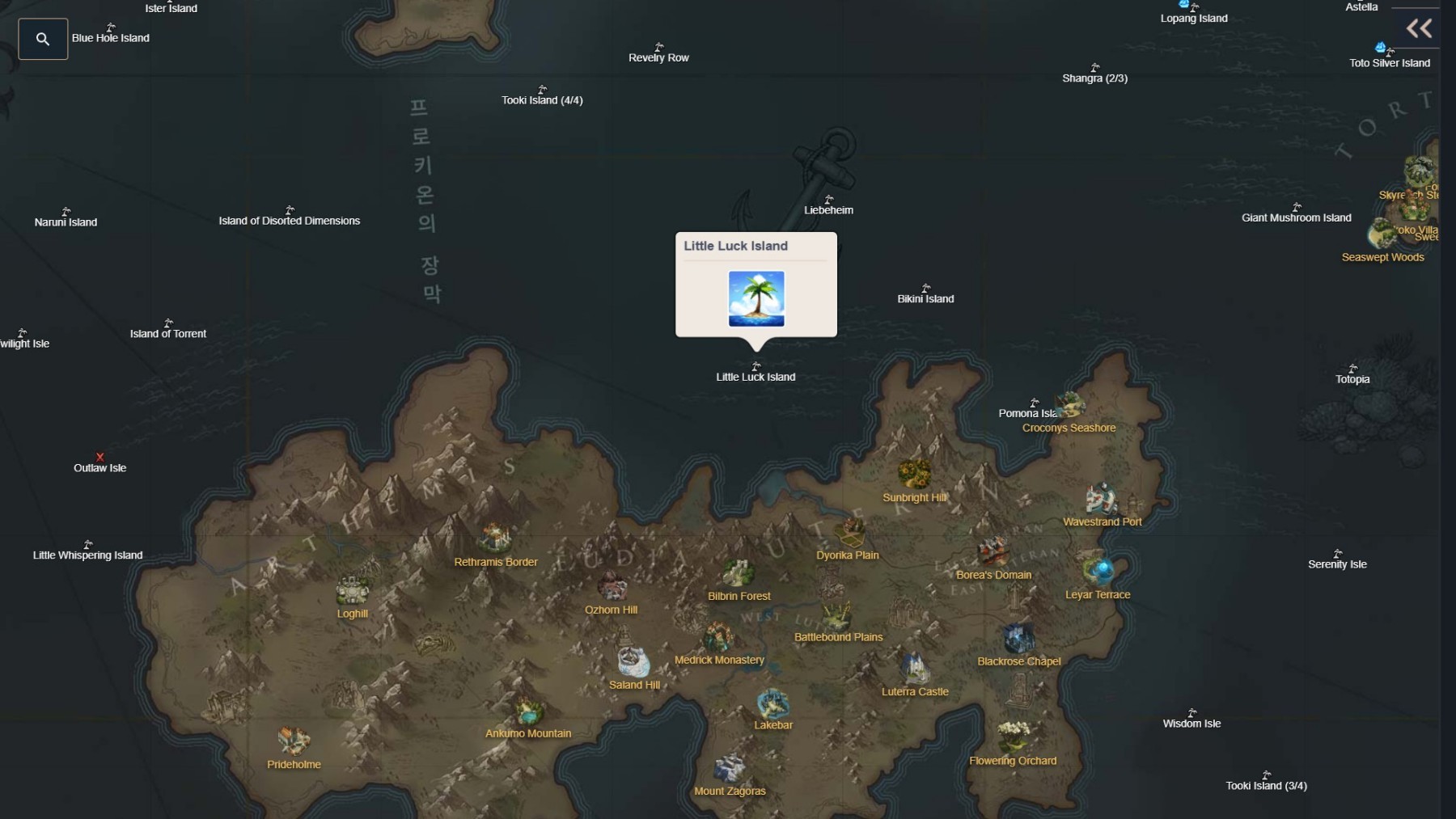This screenshot has height=819, width=1456.
Task: Click the Seaswept Woods zone icon
Action: tap(1382, 234)
